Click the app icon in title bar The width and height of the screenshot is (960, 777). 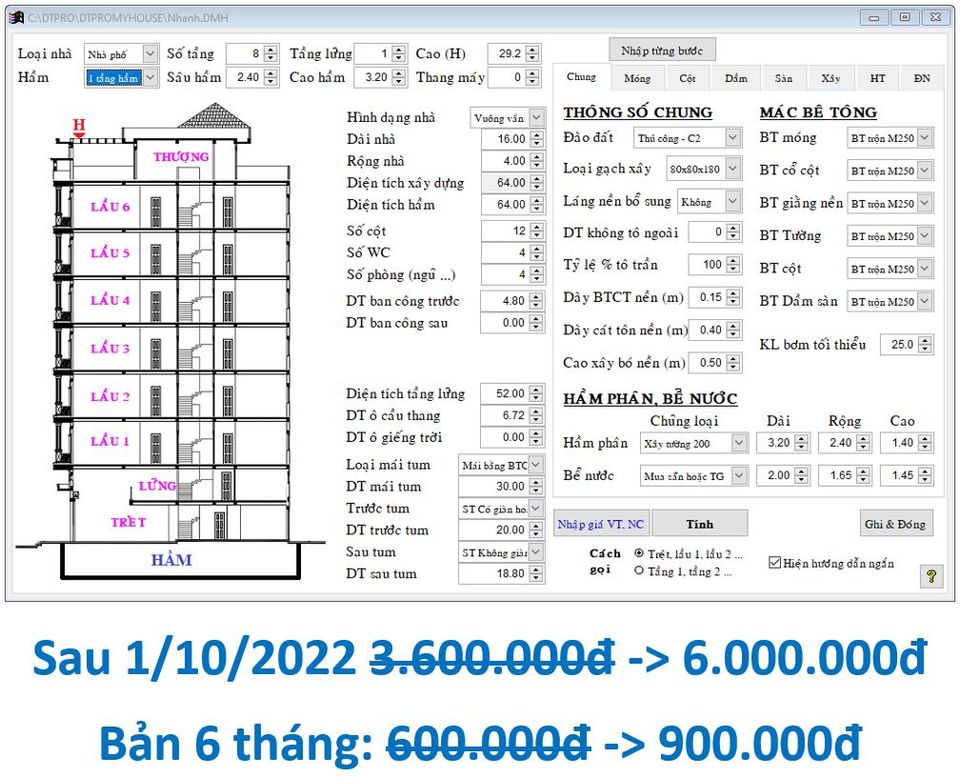[16, 17]
